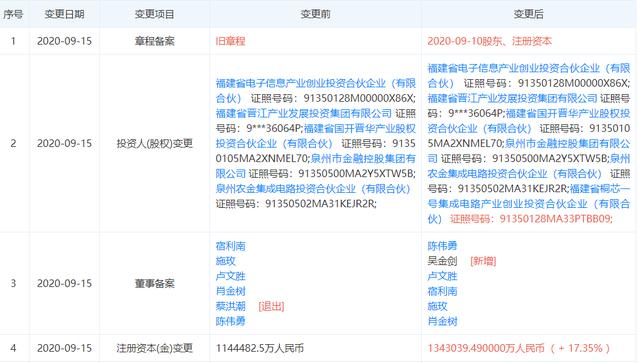Open 福建省晋江产业发展投资集团有限公司 link in 变更前 column
Viewport: 640px width, 363px height.
click(304, 113)
